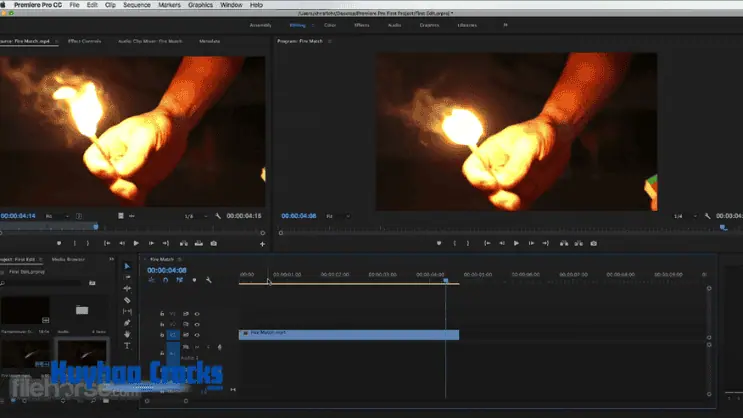
Task: Switch to the Effect Controls tab
Action: click(x=84, y=41)
